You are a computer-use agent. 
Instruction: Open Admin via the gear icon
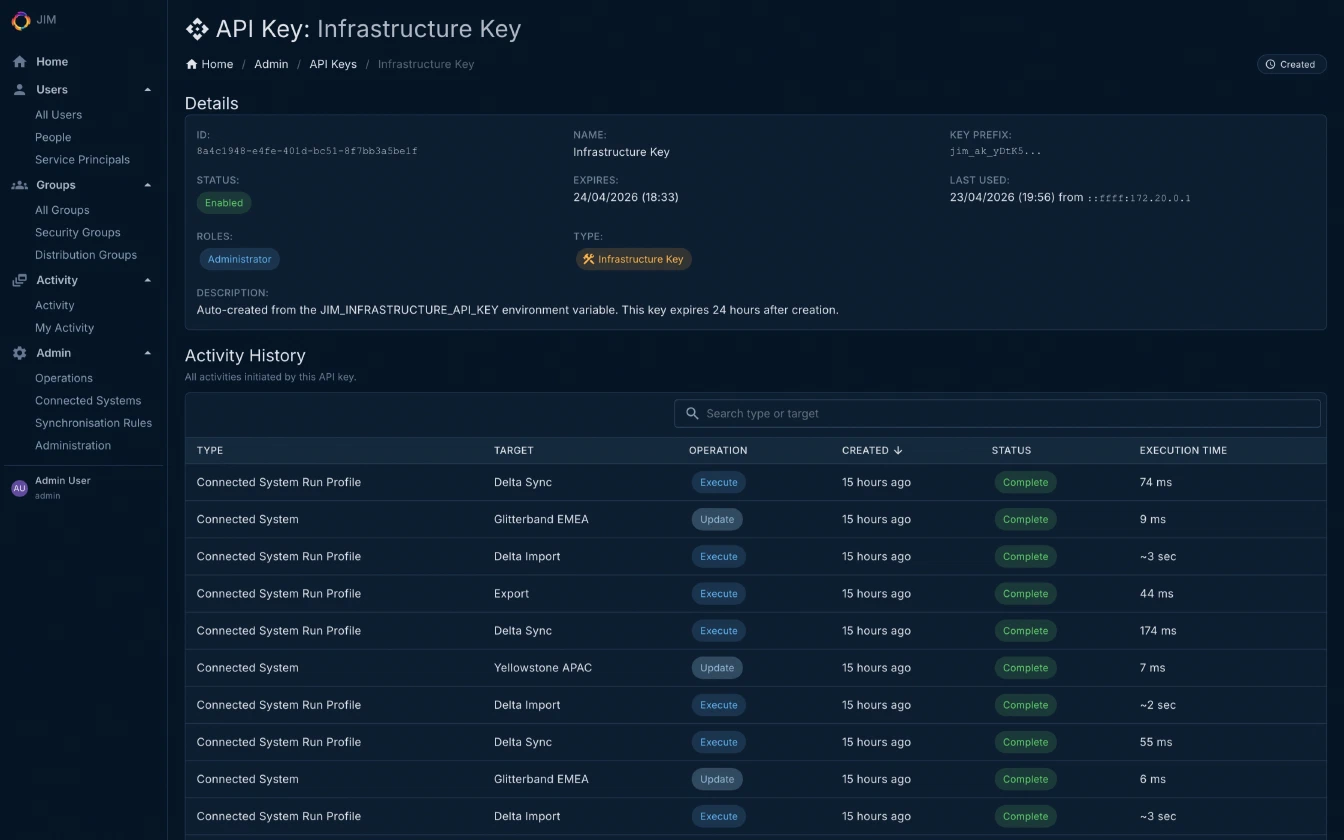[x=18, y=352]
